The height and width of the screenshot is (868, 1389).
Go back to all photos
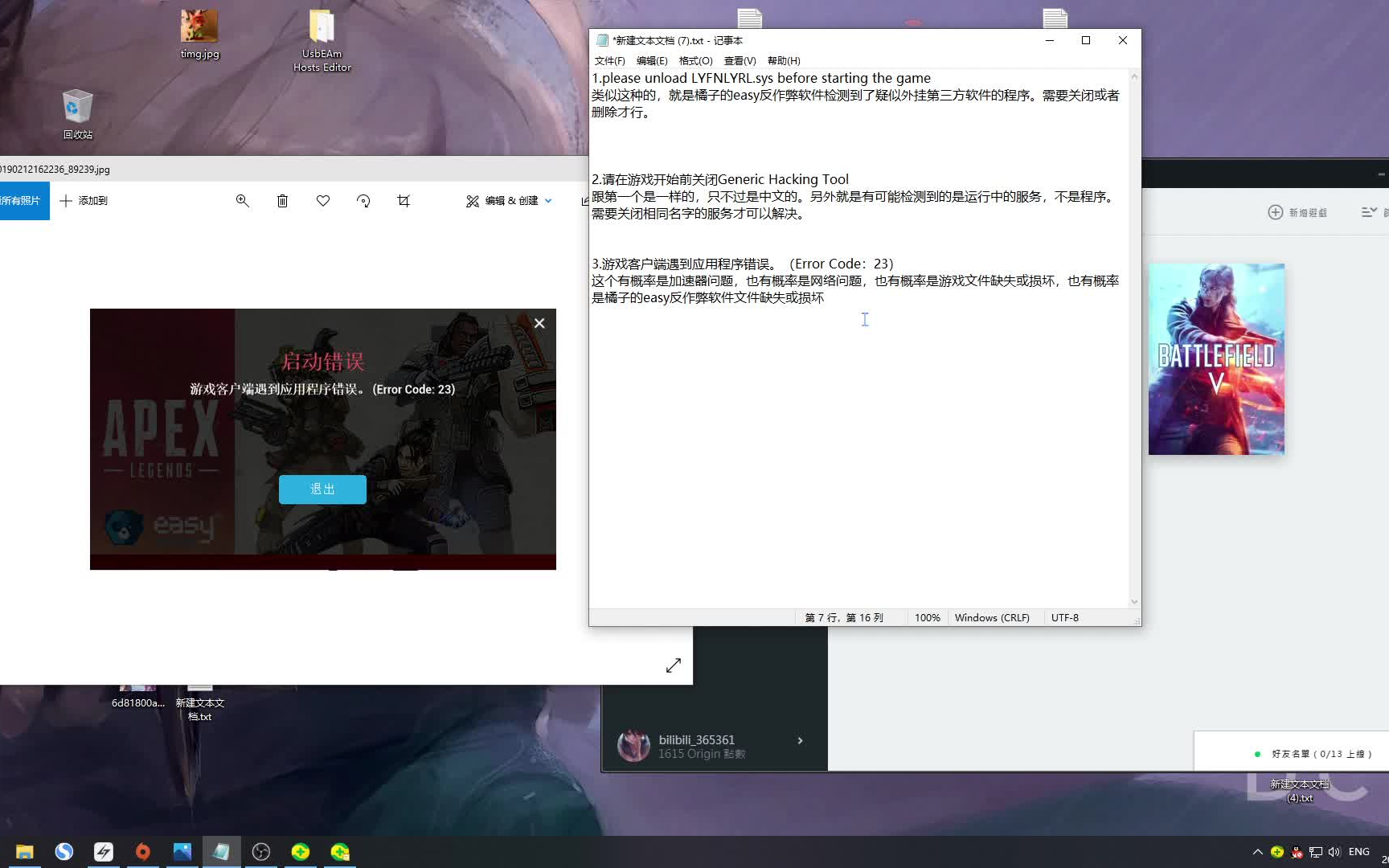tap(23, 201)
